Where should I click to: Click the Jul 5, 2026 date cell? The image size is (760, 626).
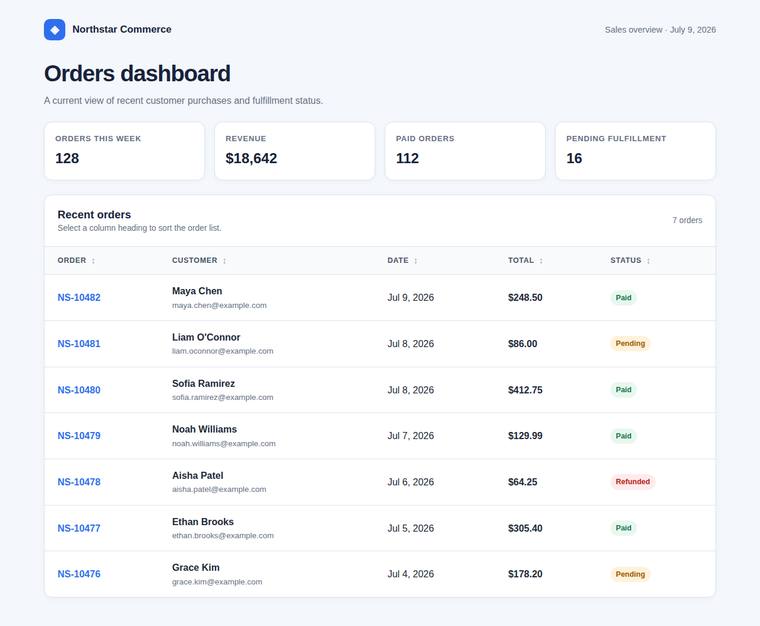click(x=411, y=528)
